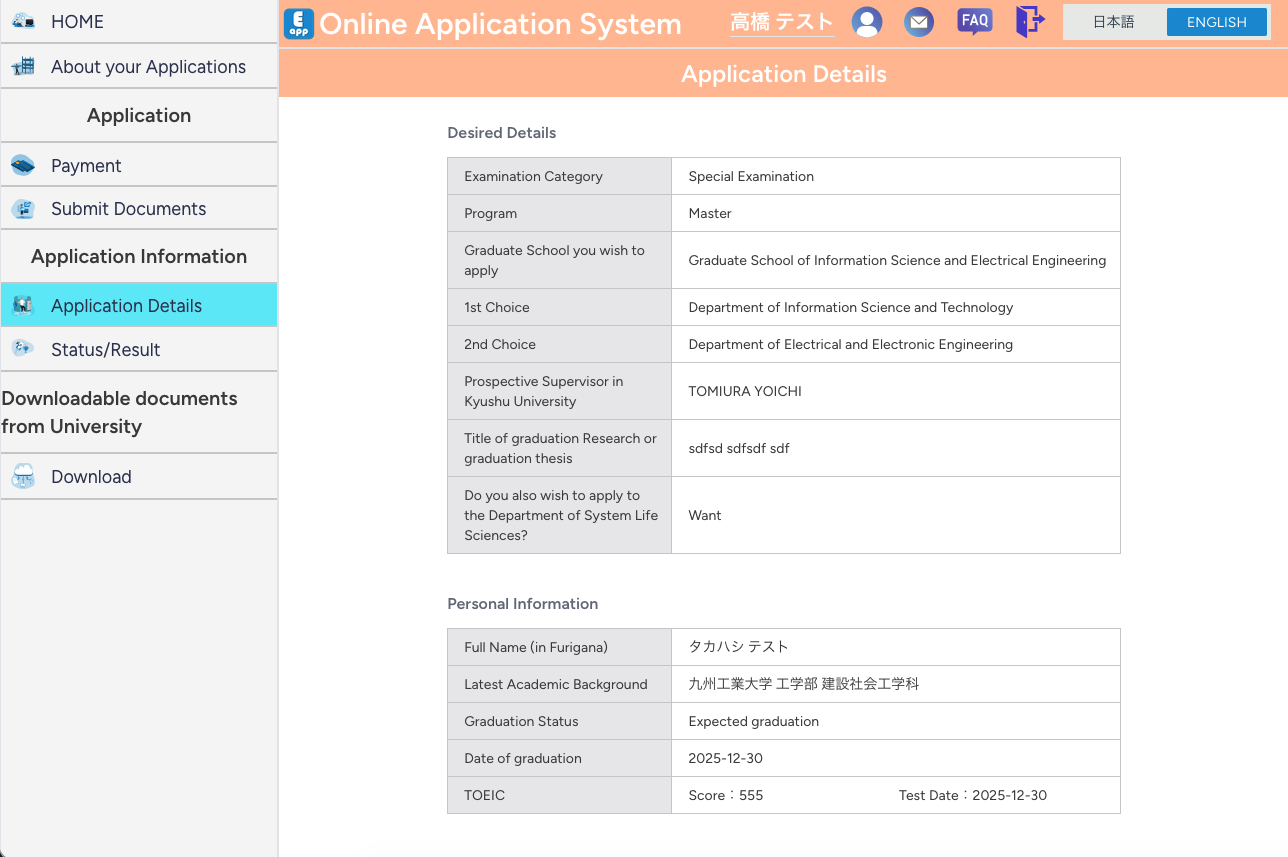The height and width of the screenshot is (857, 1288).
Task: Click the Master program value
Action: click(x=710, y=213)
